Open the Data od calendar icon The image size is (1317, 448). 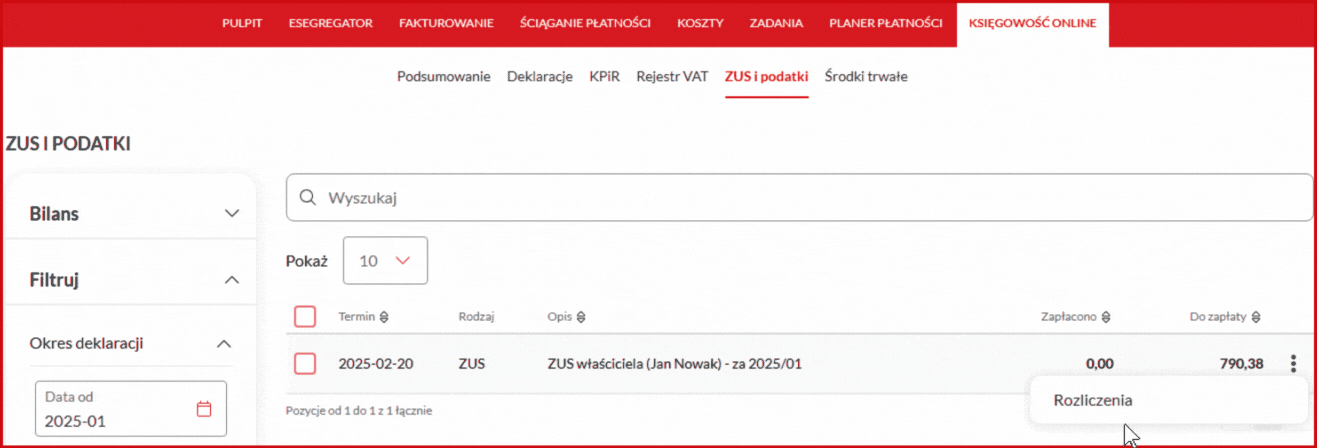tap(204, 409)
